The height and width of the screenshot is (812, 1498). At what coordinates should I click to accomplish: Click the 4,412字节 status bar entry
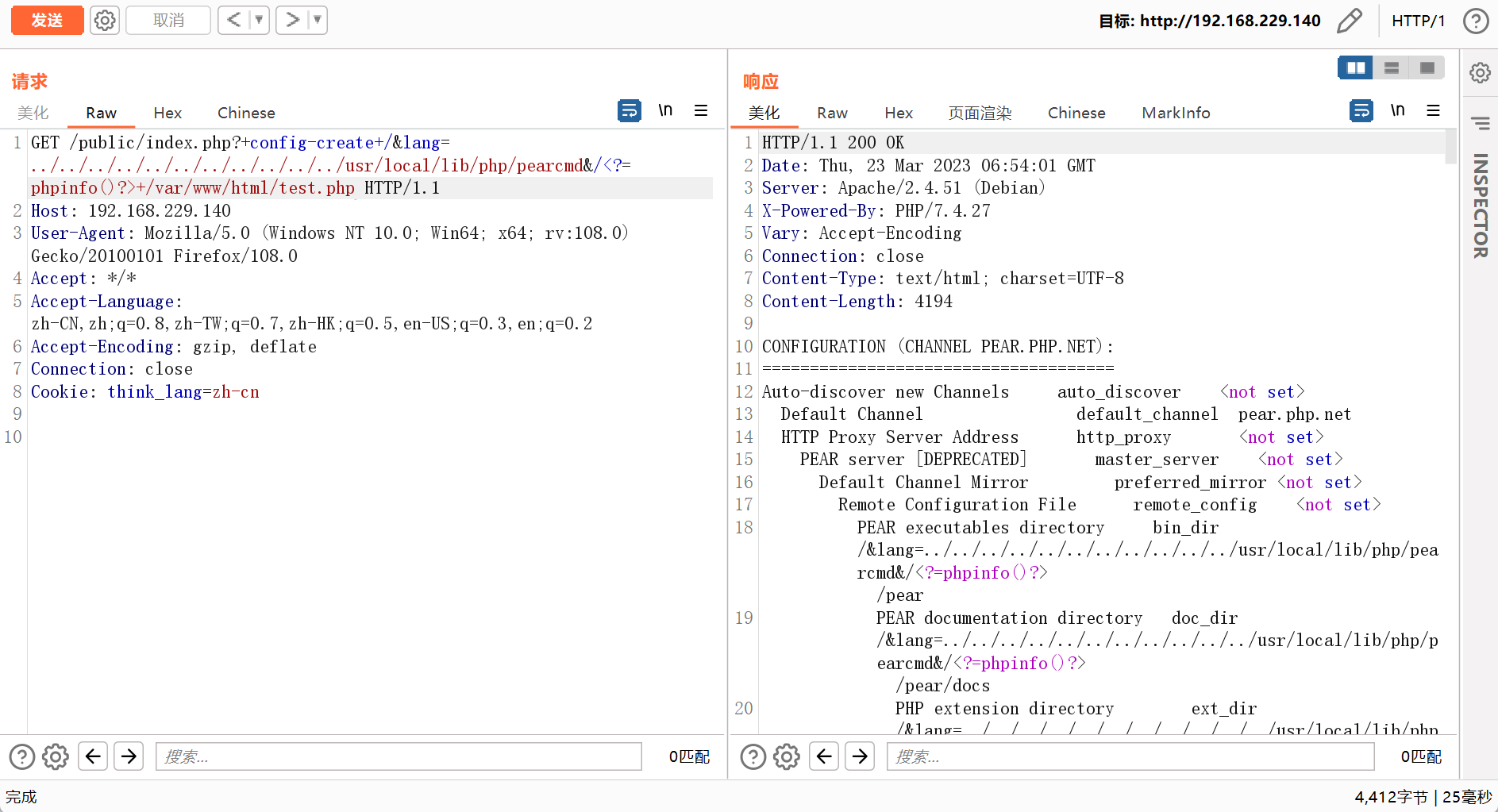click(x=1391, y=796)
